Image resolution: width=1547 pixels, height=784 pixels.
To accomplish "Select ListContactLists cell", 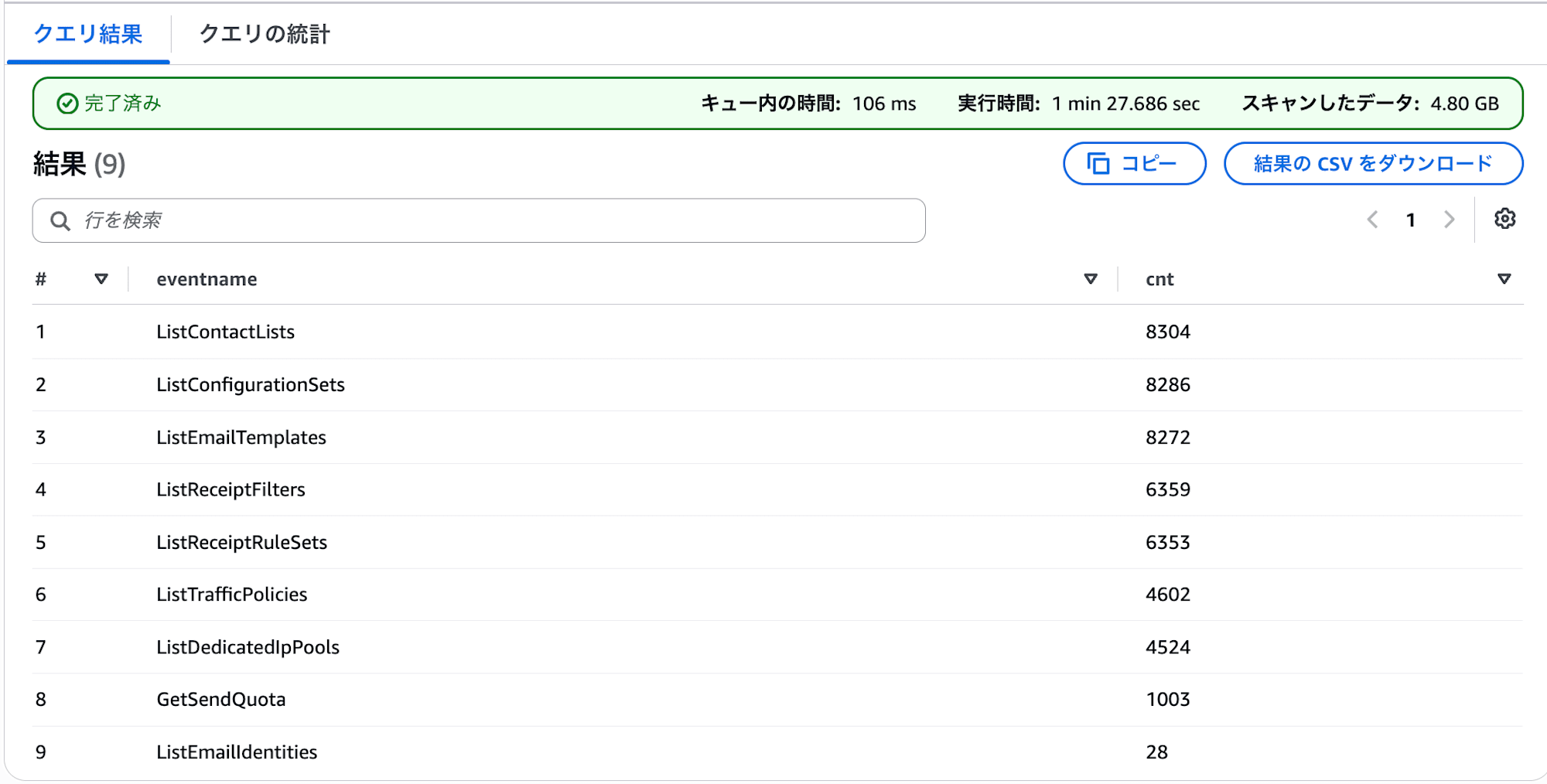I will (x=225, y=332).
